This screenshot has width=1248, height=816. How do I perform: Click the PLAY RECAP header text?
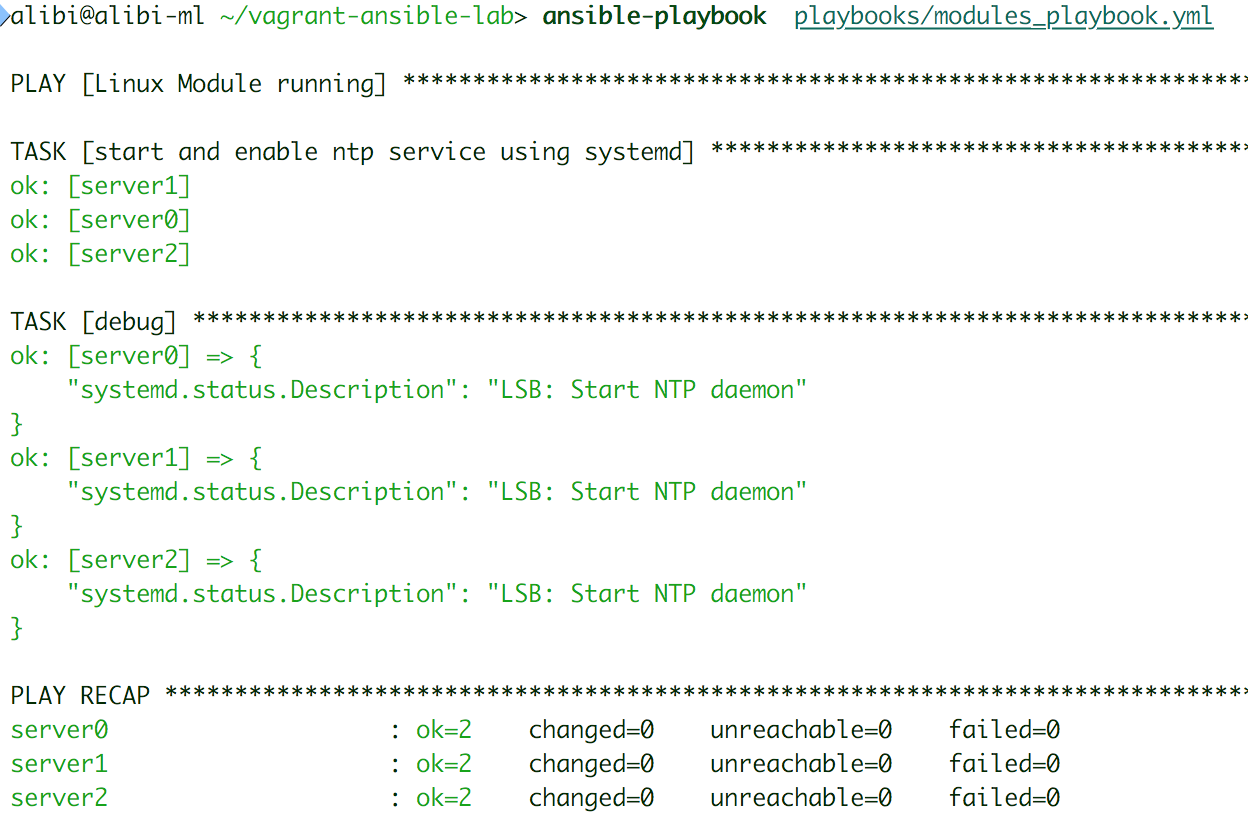coord(80,696)
